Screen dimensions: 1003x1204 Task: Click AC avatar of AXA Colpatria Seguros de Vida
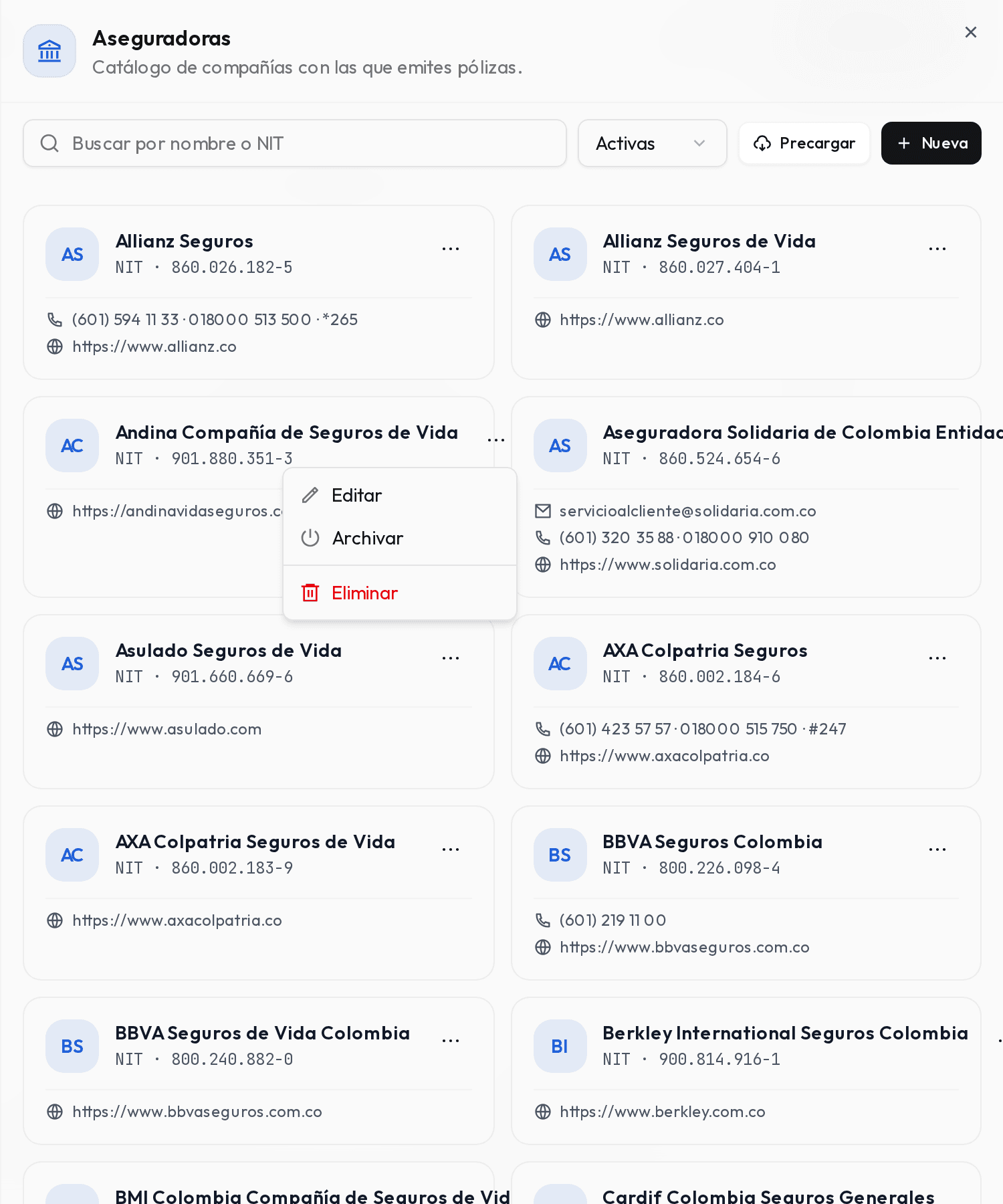72,855
